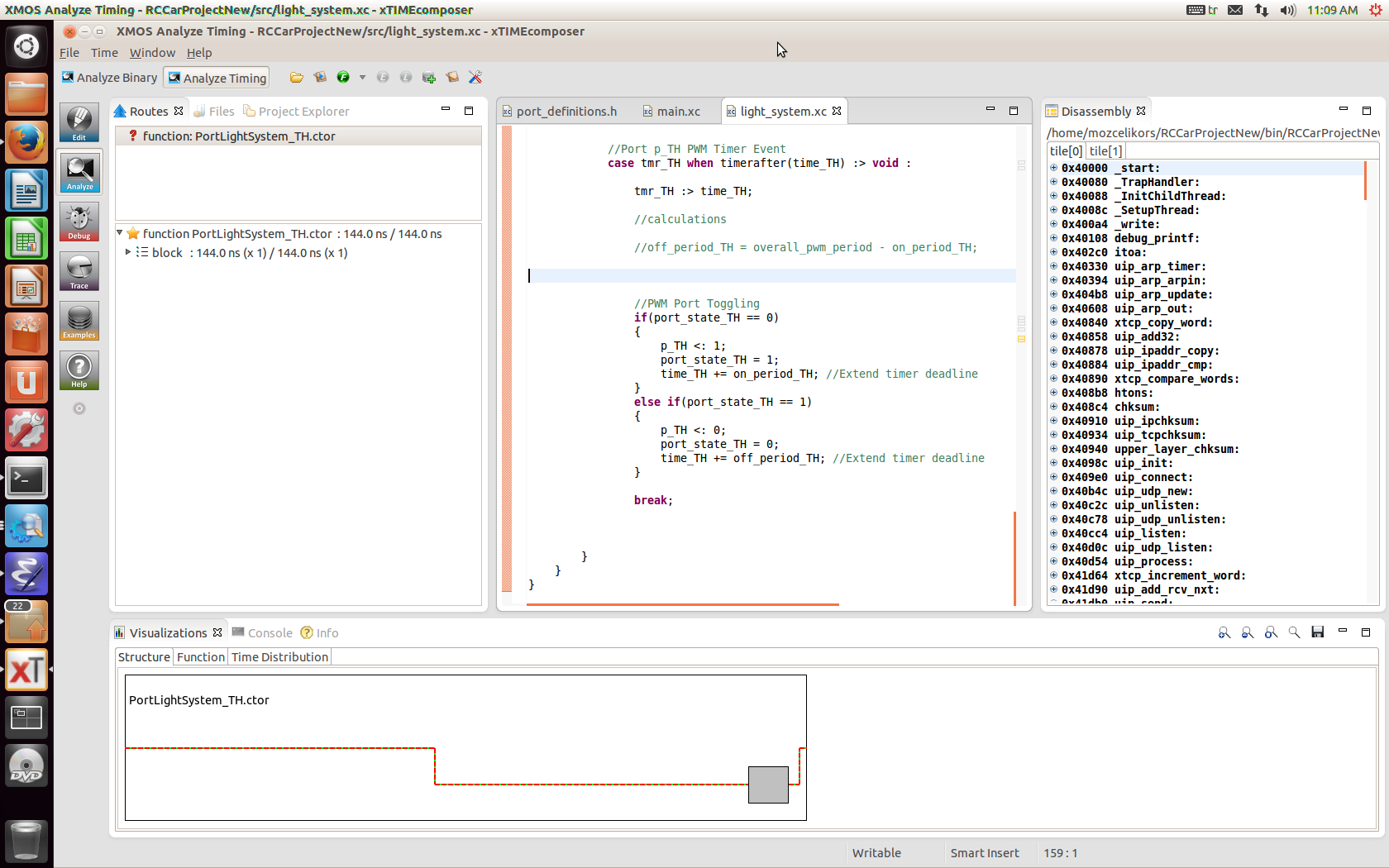Click the run script toolbar icon
Viewport: 1389px width, 868px height.
point(320,78)
